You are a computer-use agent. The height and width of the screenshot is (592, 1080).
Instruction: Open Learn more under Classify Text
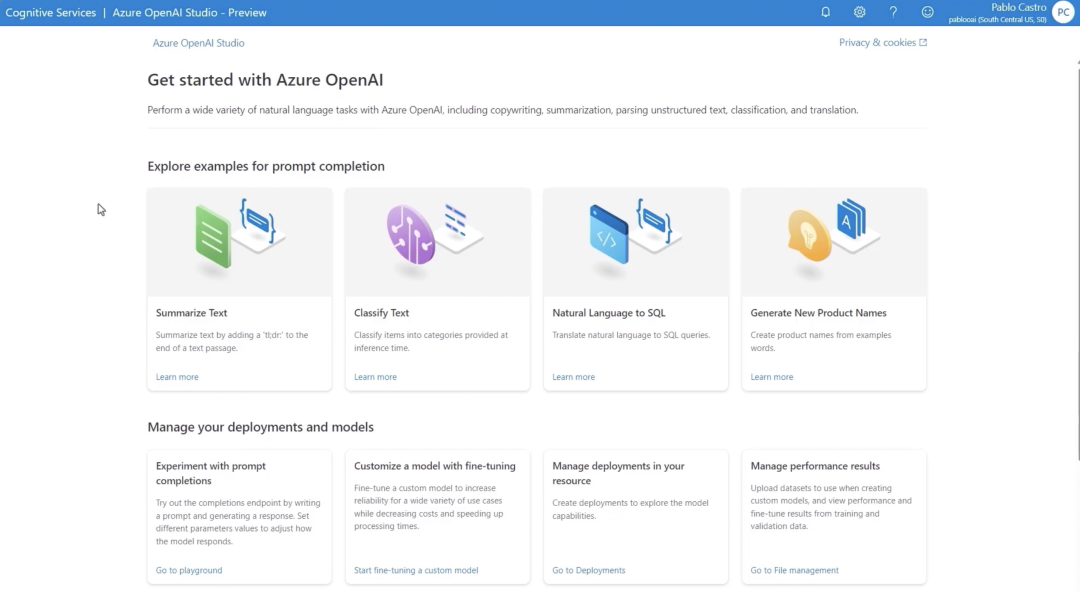pyautogui.click(x=375, y=377)
